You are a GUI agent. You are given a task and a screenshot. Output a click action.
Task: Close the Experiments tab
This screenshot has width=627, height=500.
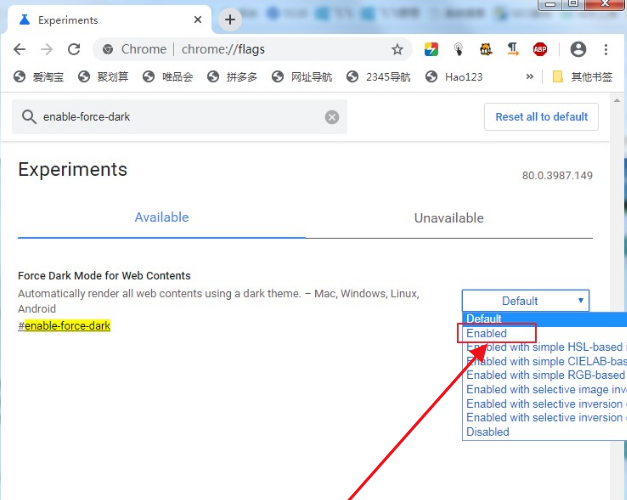pos(198,20)
